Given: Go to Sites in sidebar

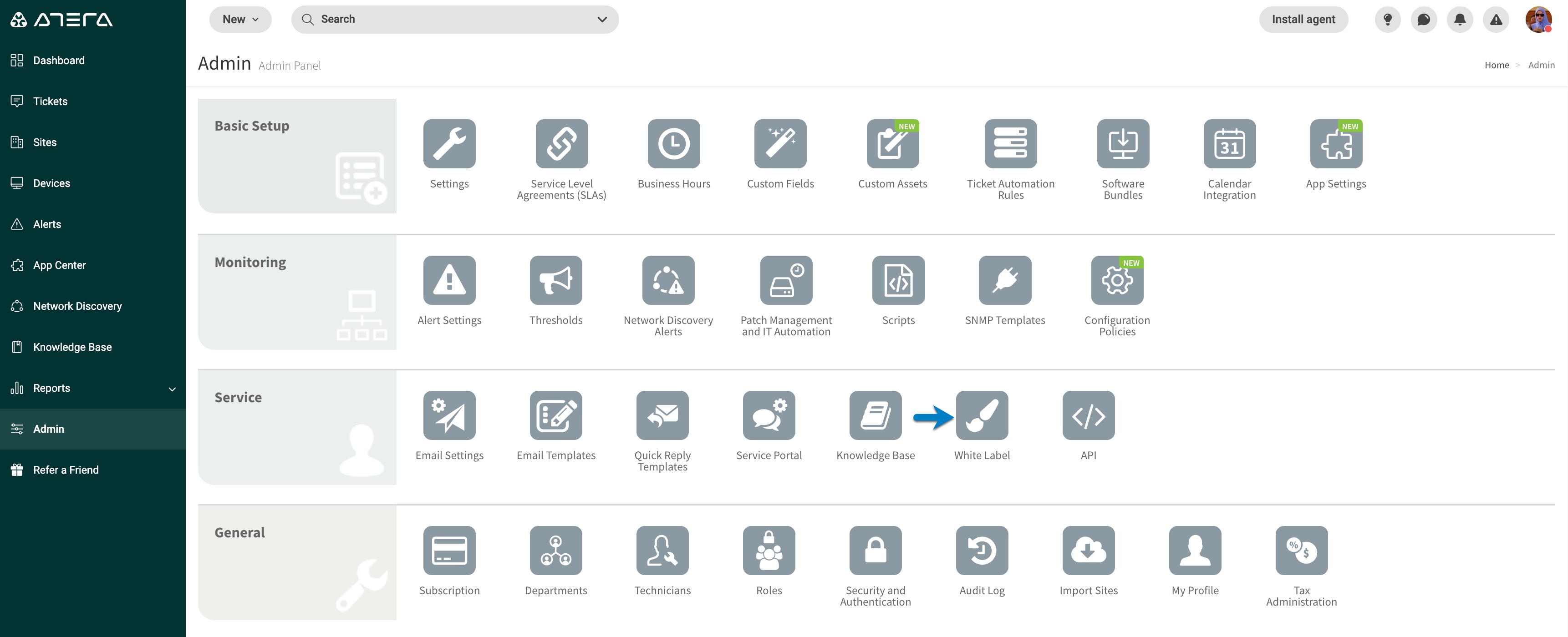Looking at the screenshot, I should (x=92, y=142).
